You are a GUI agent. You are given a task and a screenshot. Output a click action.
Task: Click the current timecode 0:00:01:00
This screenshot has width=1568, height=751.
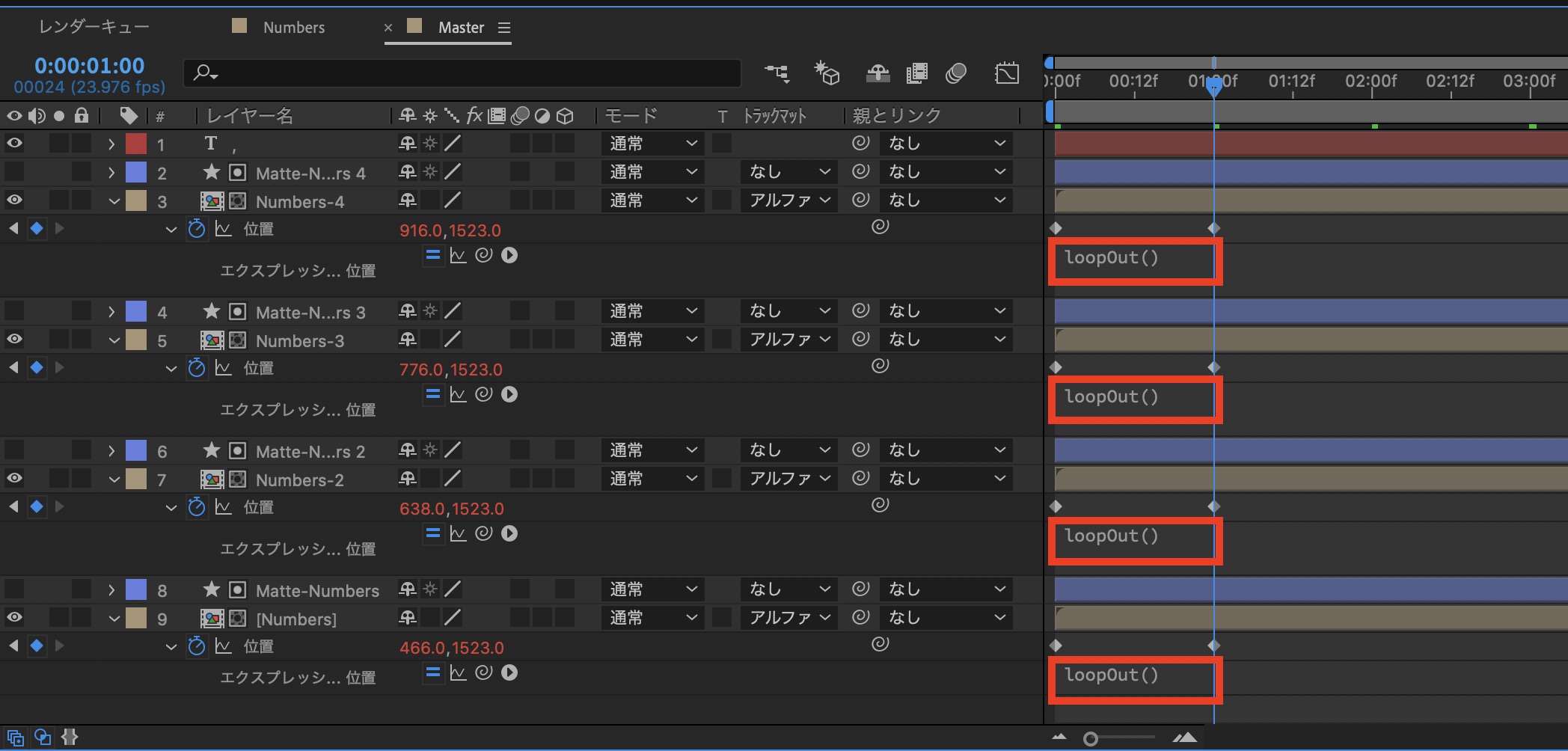tap(90, 66)
